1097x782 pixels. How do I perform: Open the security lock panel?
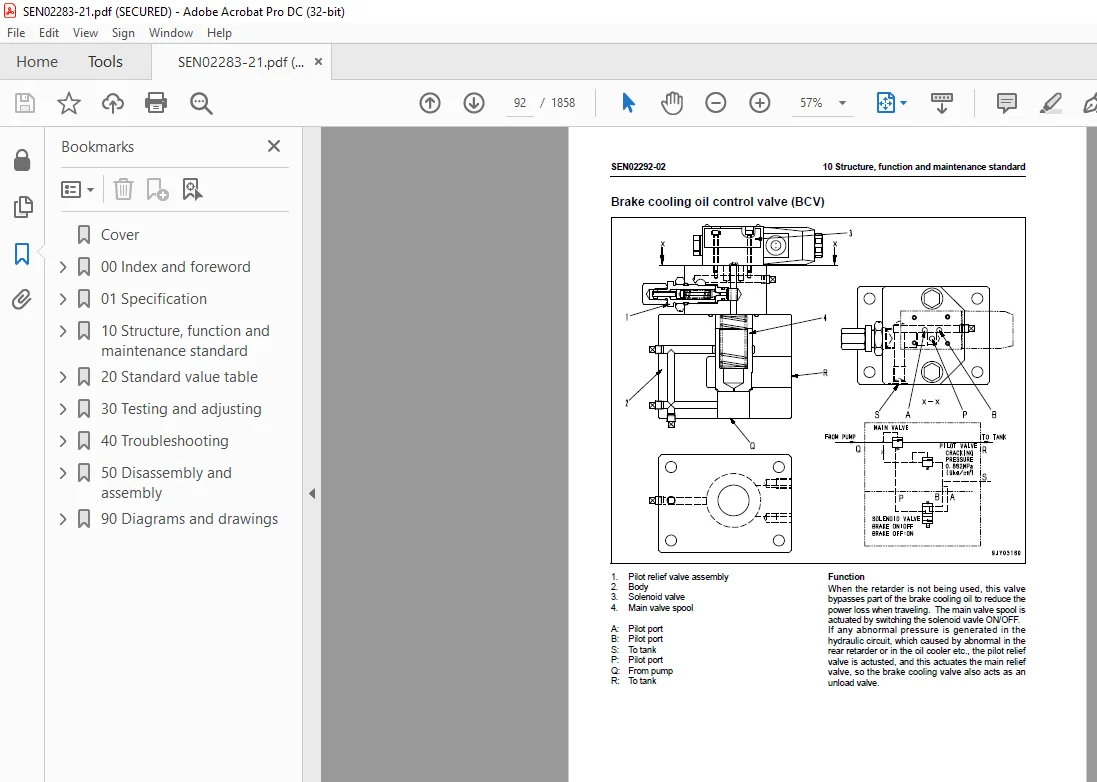[x=22, y=160]
